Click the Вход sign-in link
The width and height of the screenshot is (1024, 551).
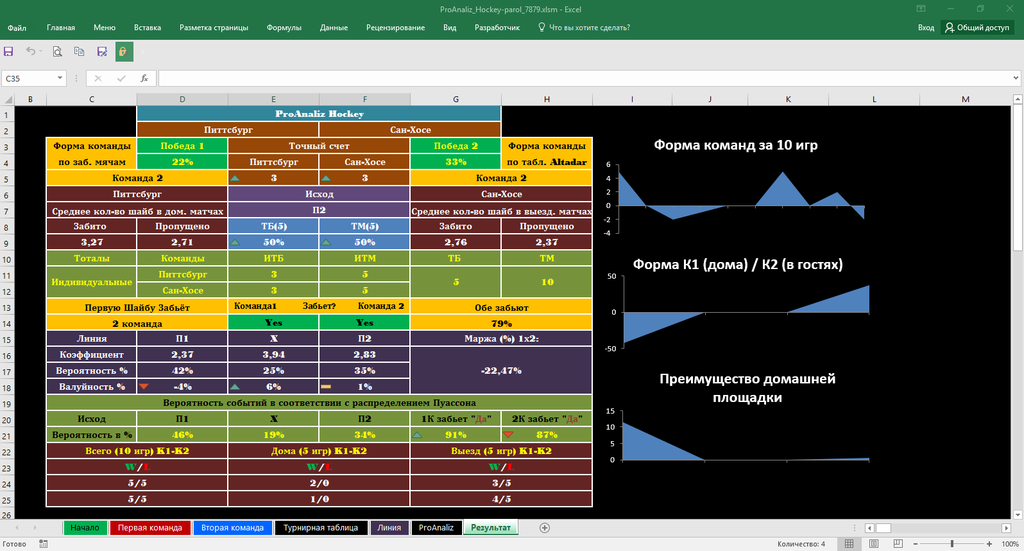(x=926, y=27)
